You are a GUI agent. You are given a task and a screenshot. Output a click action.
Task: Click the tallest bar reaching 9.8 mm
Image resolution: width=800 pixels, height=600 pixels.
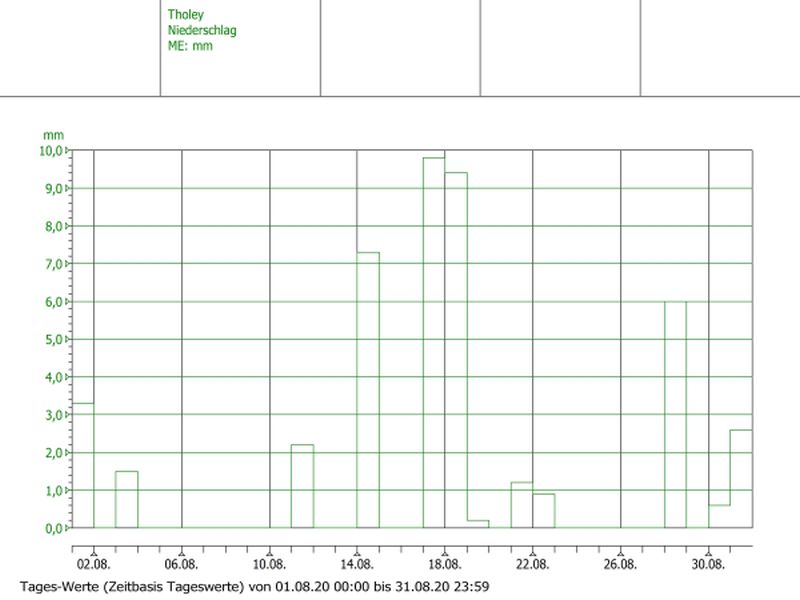(x=433, y=342)
